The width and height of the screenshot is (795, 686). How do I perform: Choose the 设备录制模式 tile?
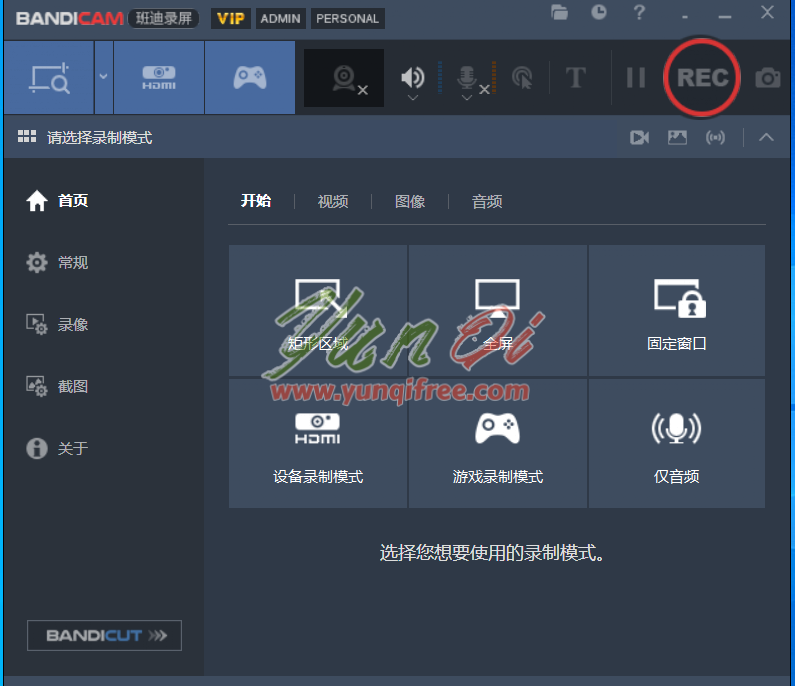tap(318, 443)
